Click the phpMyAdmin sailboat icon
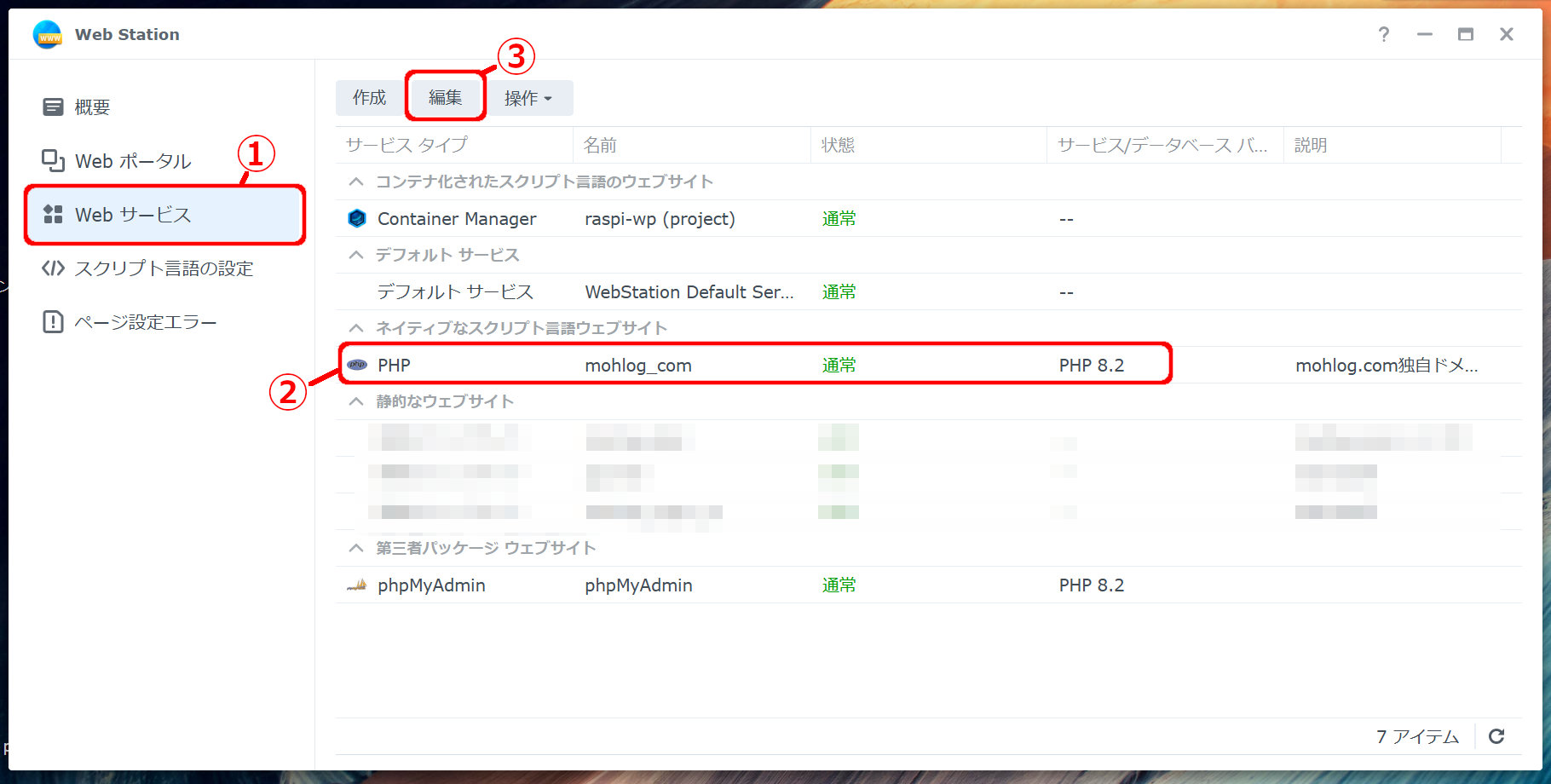 pos(357,585)
